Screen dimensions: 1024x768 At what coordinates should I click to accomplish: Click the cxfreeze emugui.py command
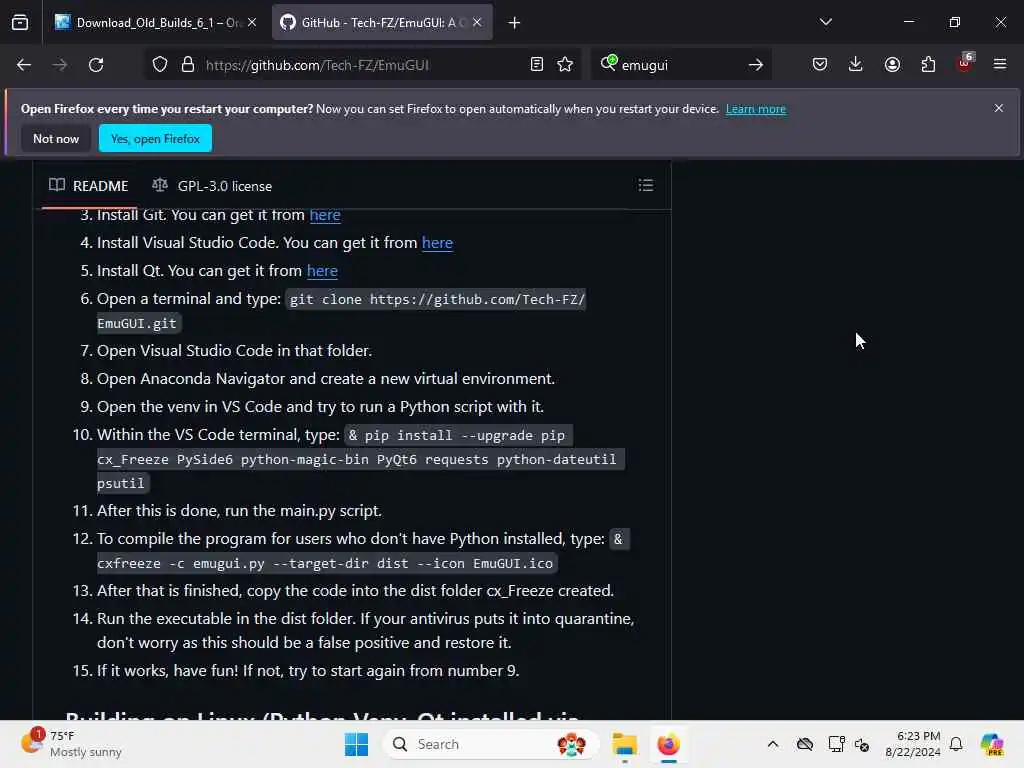click(327, 563)
